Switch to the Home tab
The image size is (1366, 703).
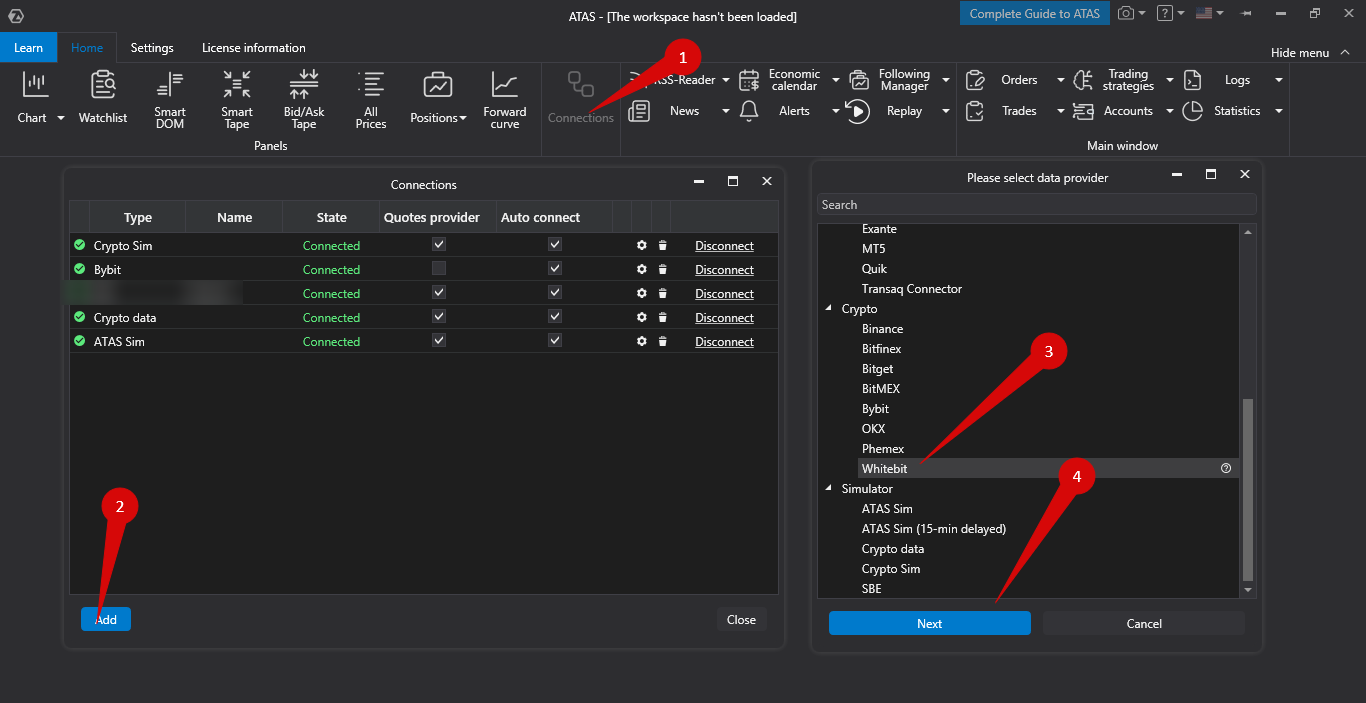[x=87, y=47]
